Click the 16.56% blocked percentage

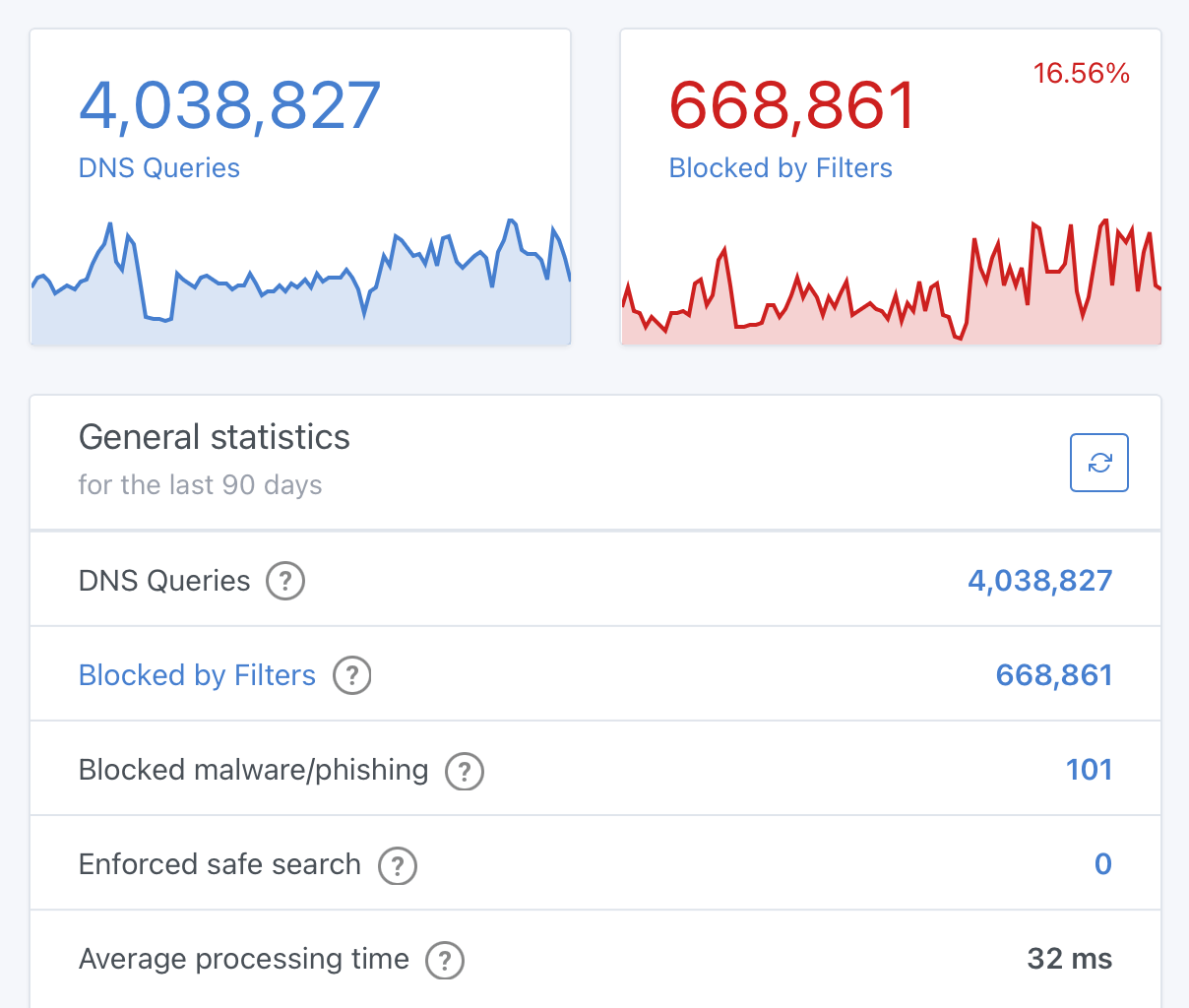[1082, 74]
